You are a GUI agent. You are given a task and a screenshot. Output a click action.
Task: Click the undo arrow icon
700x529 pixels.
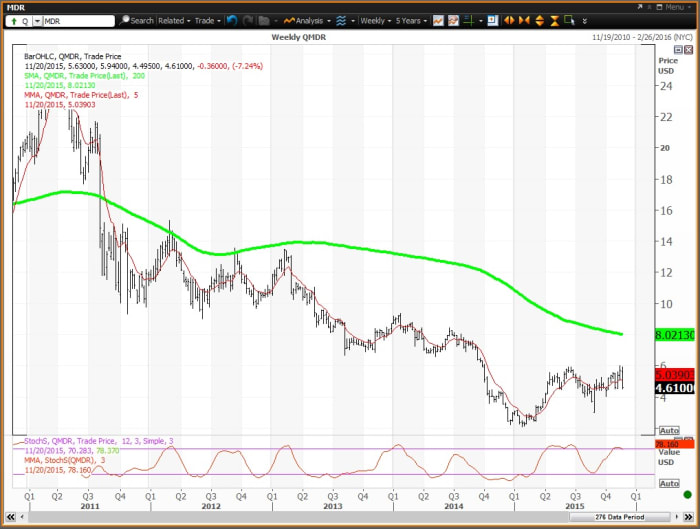[x=232, y=20]
